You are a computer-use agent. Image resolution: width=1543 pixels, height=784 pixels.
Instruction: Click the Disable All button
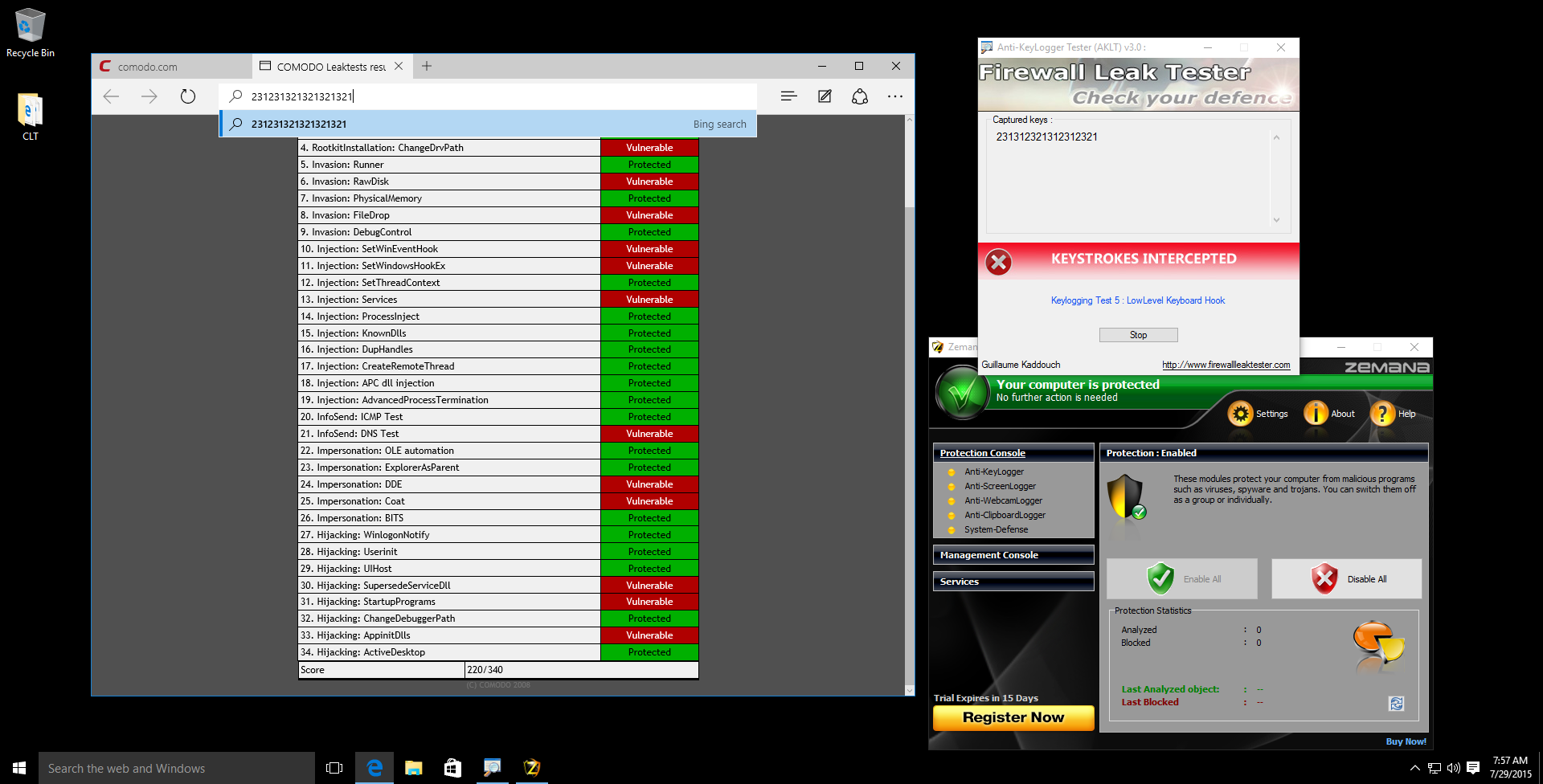[1346, 578]
